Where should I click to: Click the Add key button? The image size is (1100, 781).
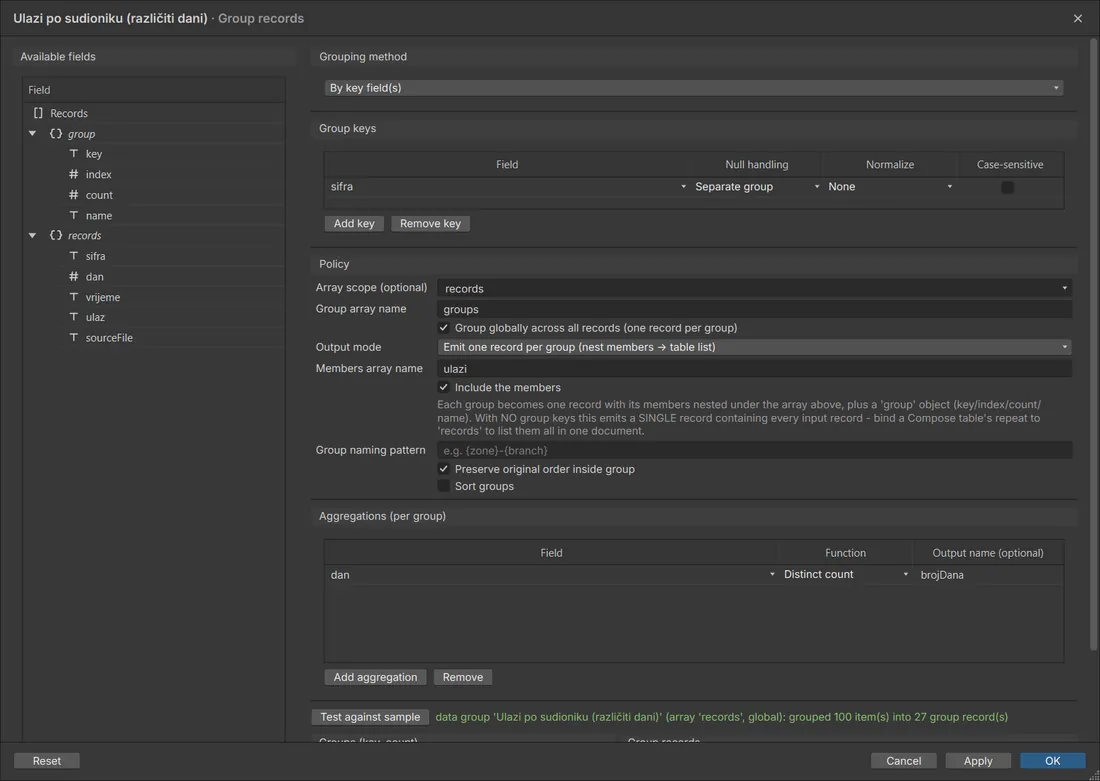354,223
